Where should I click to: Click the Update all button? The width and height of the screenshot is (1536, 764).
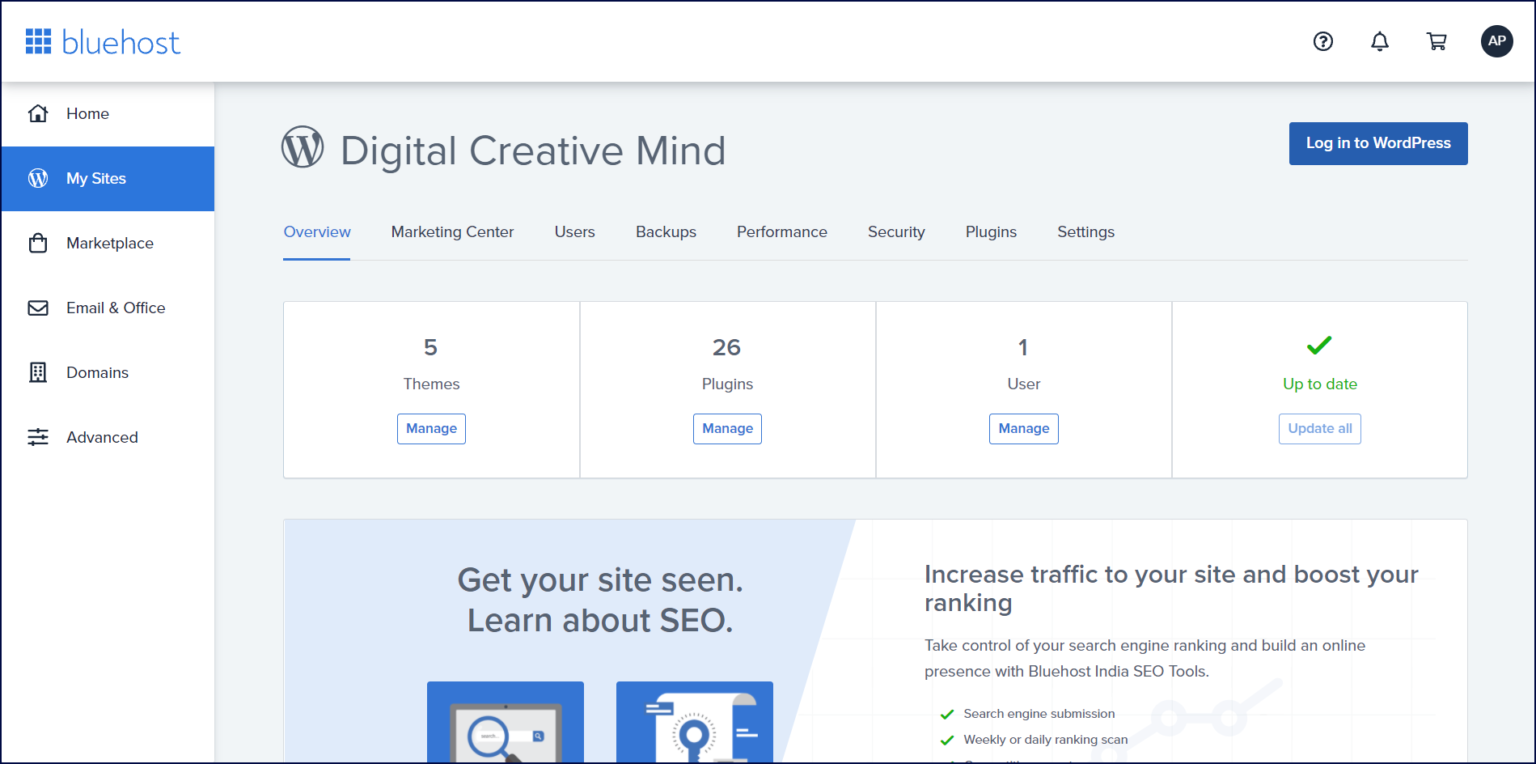pos(1320,428)
